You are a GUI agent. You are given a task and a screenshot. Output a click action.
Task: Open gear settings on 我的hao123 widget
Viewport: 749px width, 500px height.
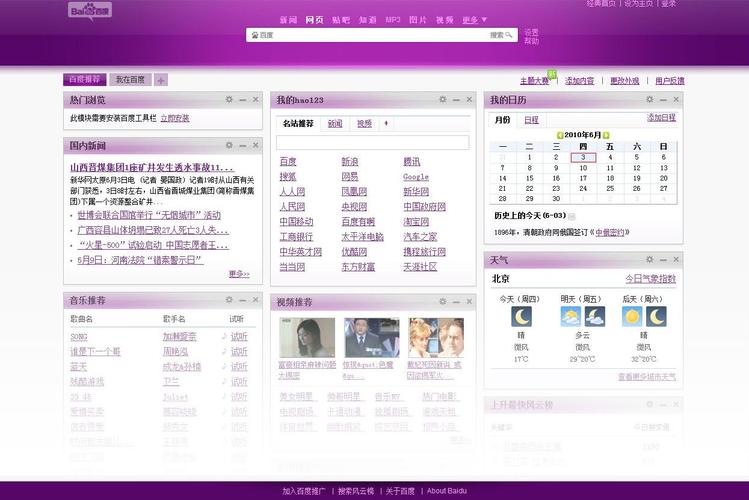click(442, 100)
